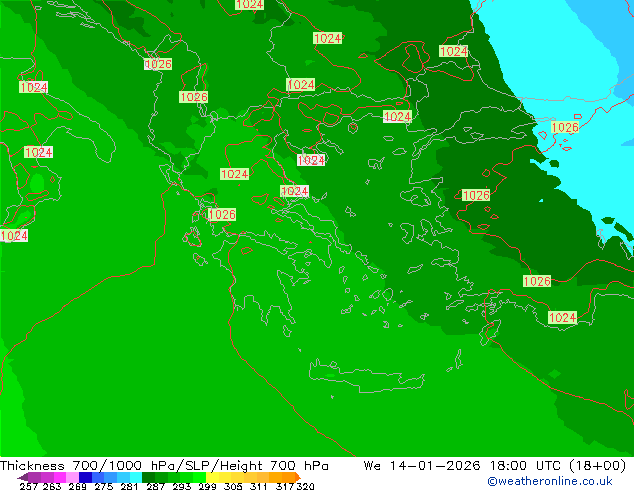
Task: Click the legend value 311
Action: coord(259,486)
